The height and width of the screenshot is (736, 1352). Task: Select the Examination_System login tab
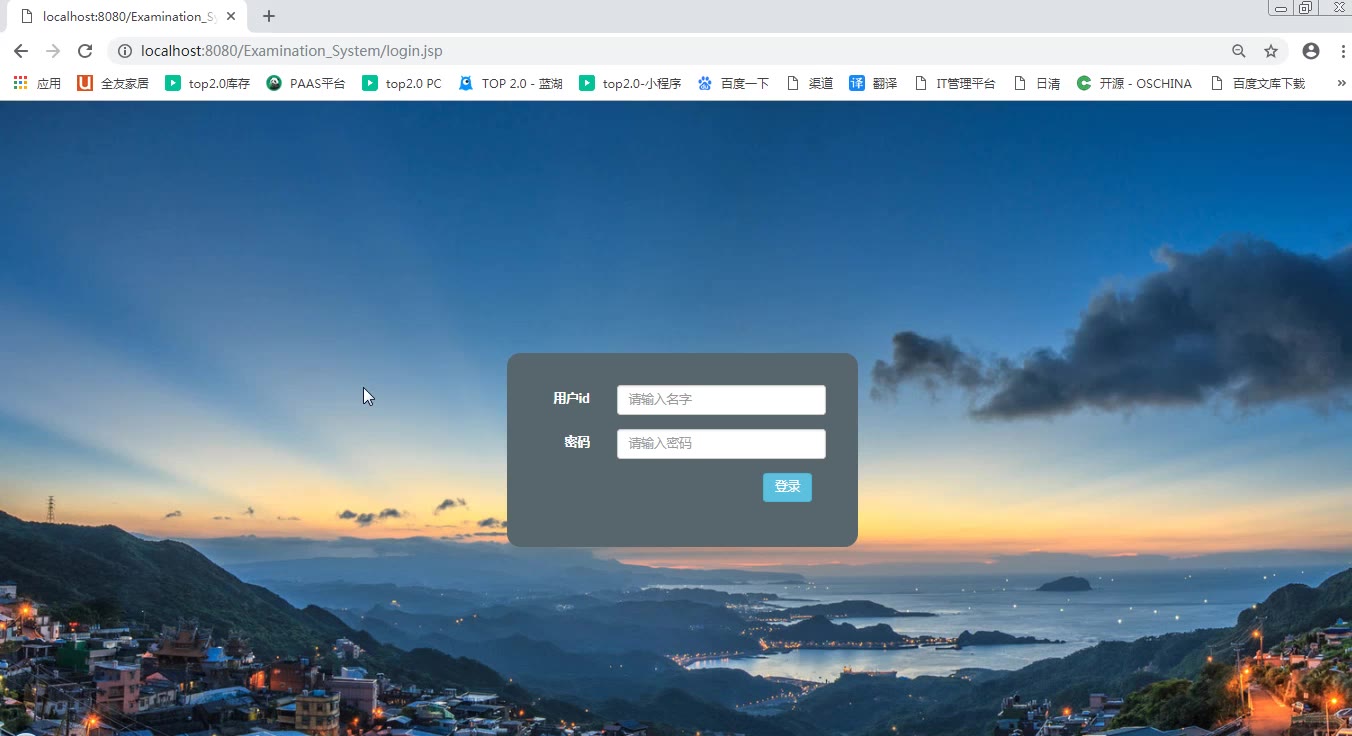[127, 17]
